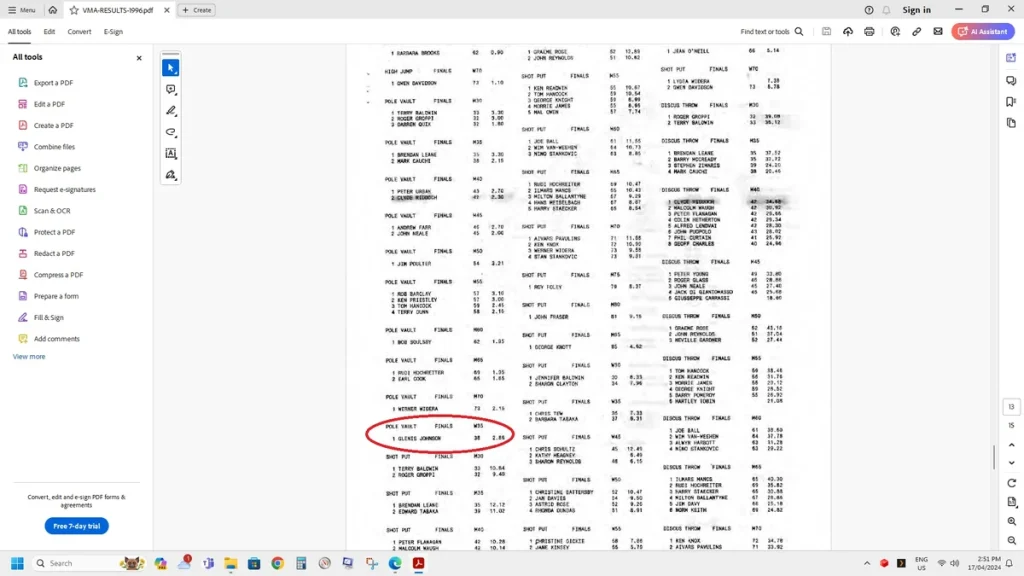Screen dimensions: 1024x576
Task: Switch to the Convert tab
Action: click(x=79, y=31)
